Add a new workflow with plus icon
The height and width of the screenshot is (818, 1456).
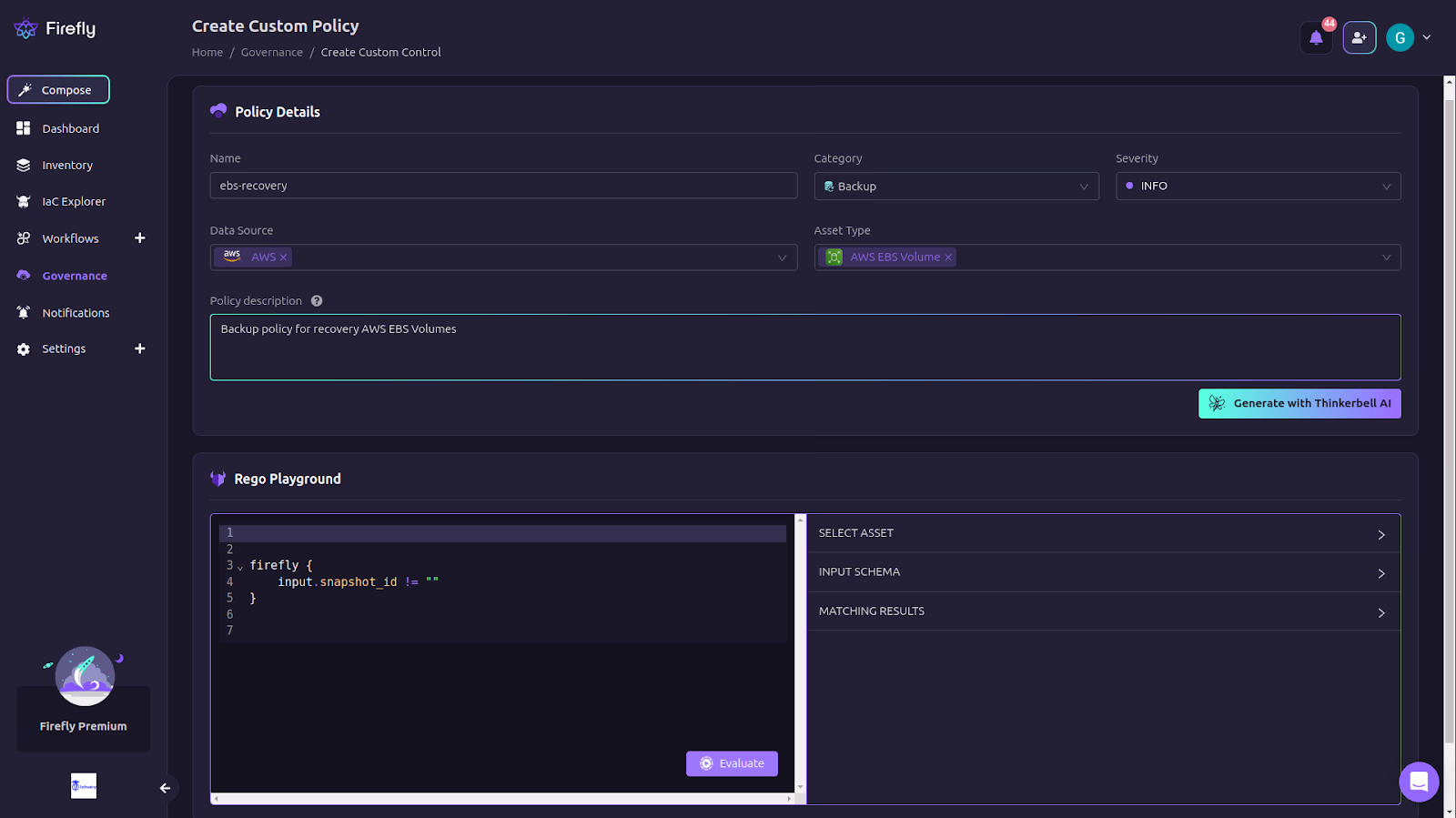140,238
